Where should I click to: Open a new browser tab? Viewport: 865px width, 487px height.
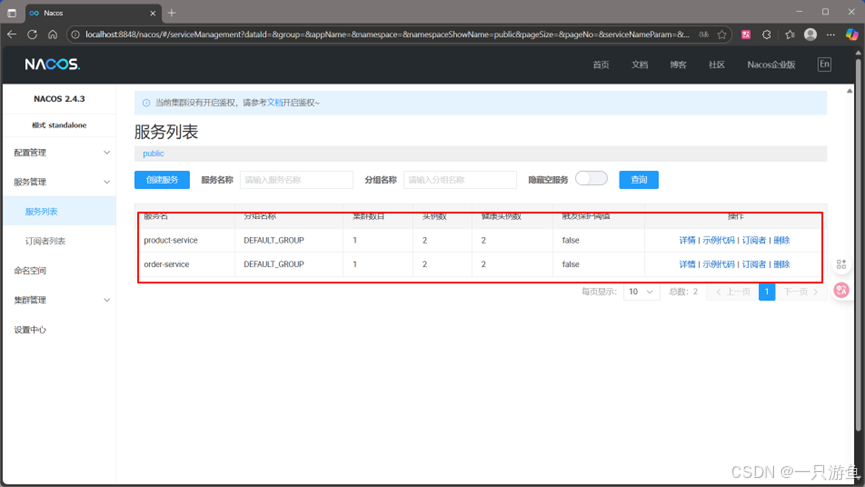click(172, 13)
